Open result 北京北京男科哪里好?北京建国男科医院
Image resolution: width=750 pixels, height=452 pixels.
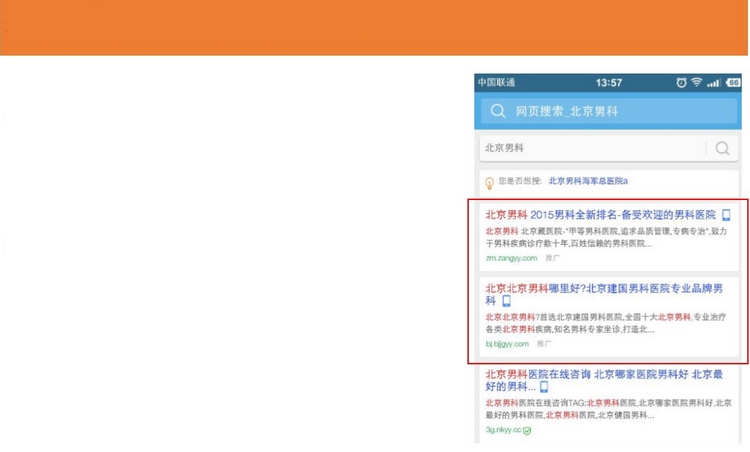[604, 294]
